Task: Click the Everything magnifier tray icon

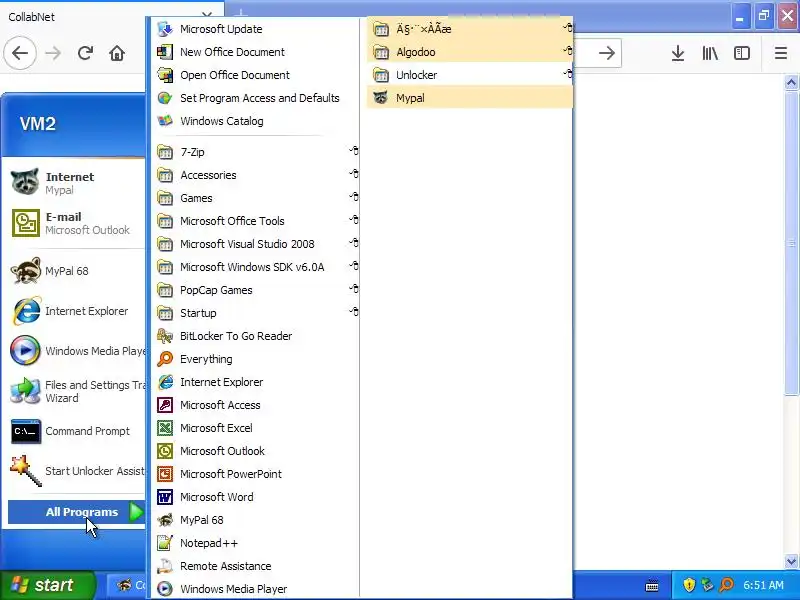Action: 727,585
